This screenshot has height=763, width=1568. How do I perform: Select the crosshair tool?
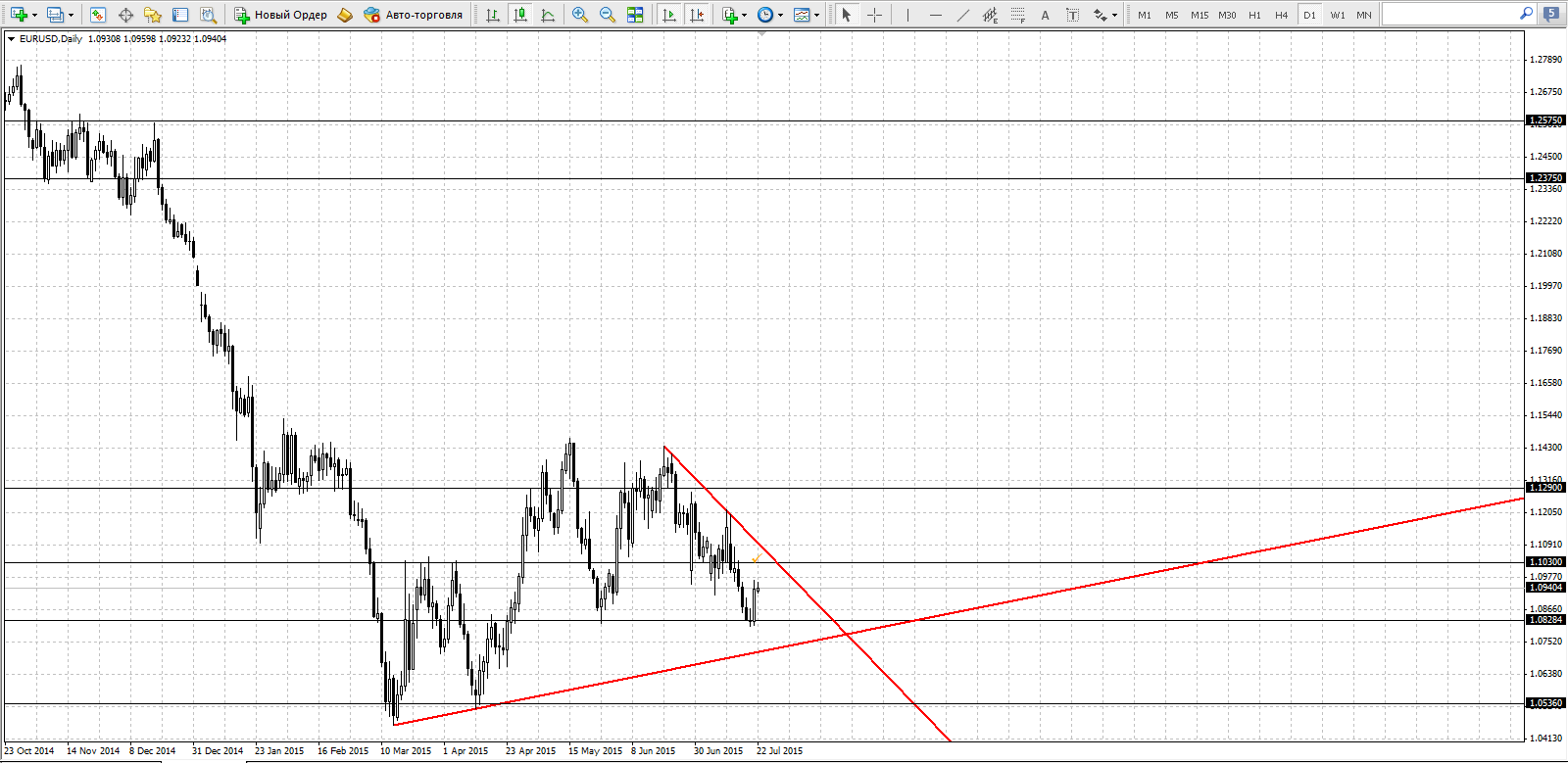[x=874, y=15]
